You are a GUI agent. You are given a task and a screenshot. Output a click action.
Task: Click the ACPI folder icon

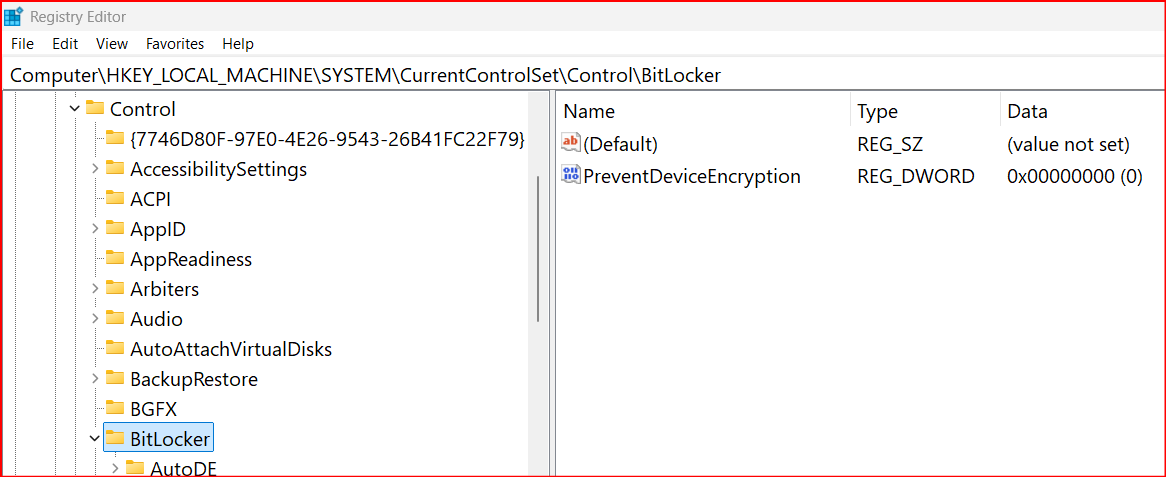[x=115, y=199]
